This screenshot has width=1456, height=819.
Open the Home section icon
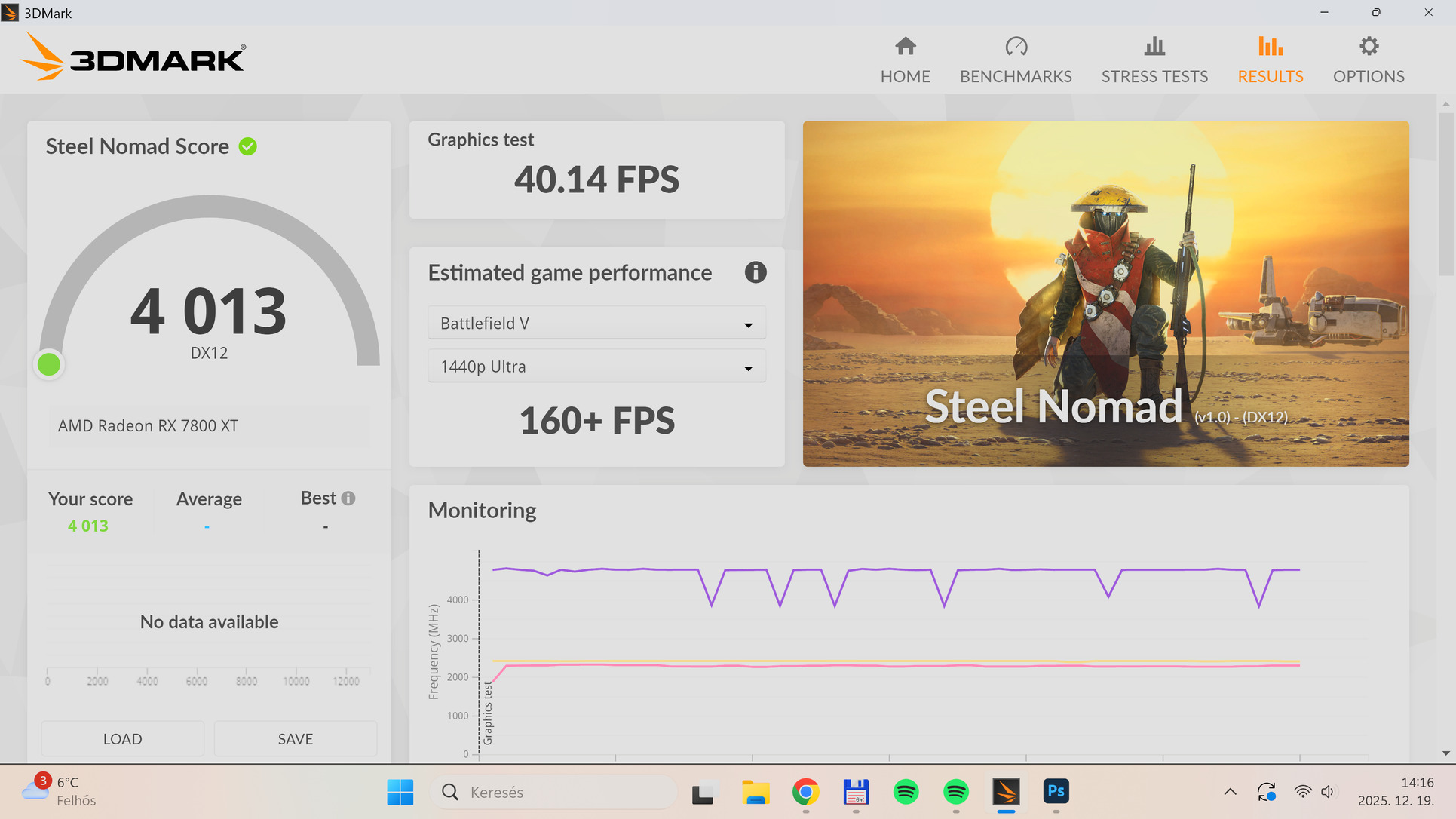[905, 47]
